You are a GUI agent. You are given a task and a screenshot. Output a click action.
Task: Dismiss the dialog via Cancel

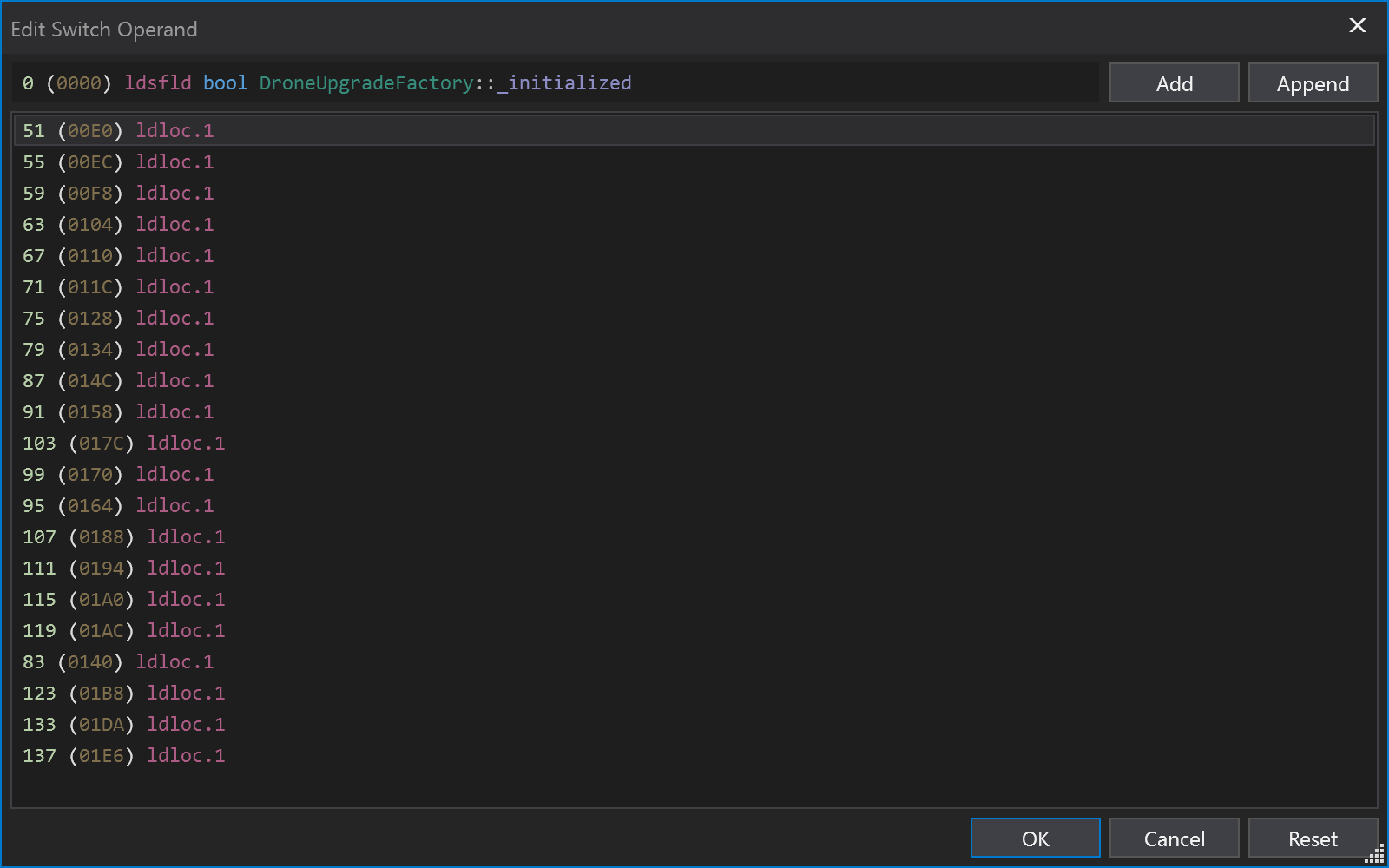[x=1174, y=838]
